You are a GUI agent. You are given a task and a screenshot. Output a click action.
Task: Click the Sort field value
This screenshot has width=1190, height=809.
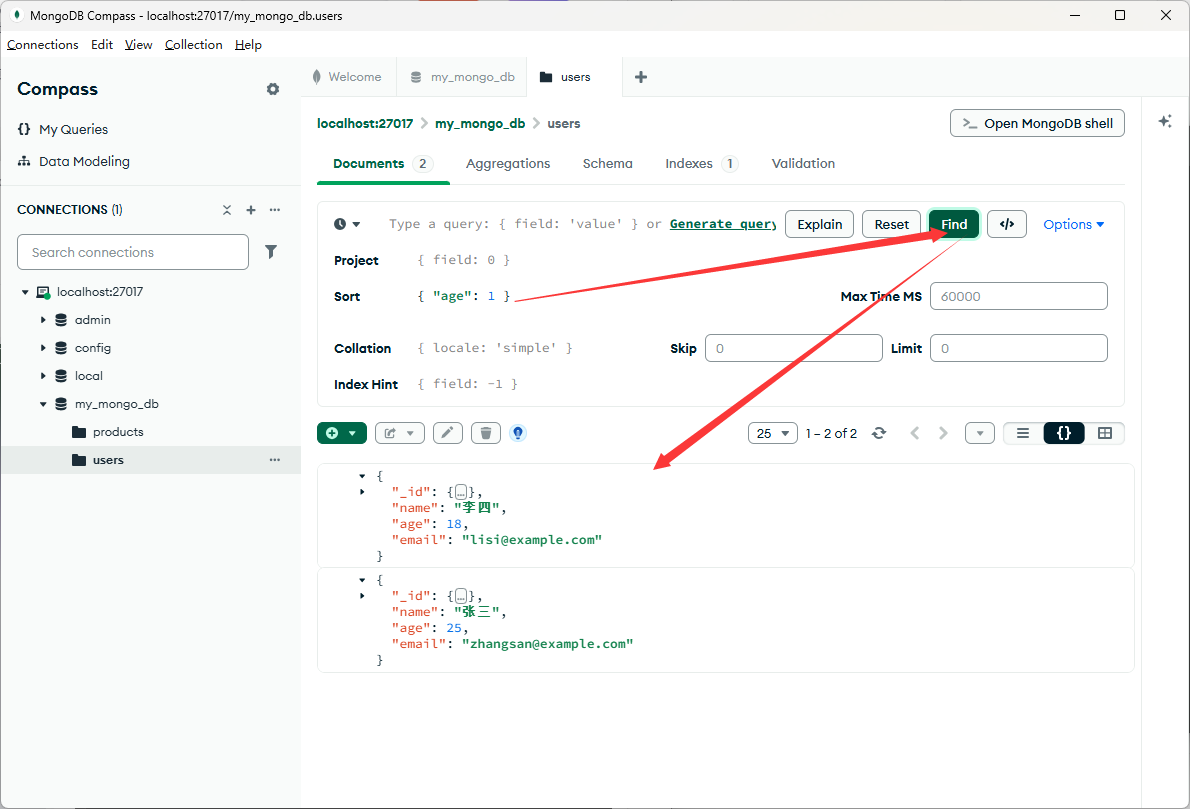coord(464,296)
